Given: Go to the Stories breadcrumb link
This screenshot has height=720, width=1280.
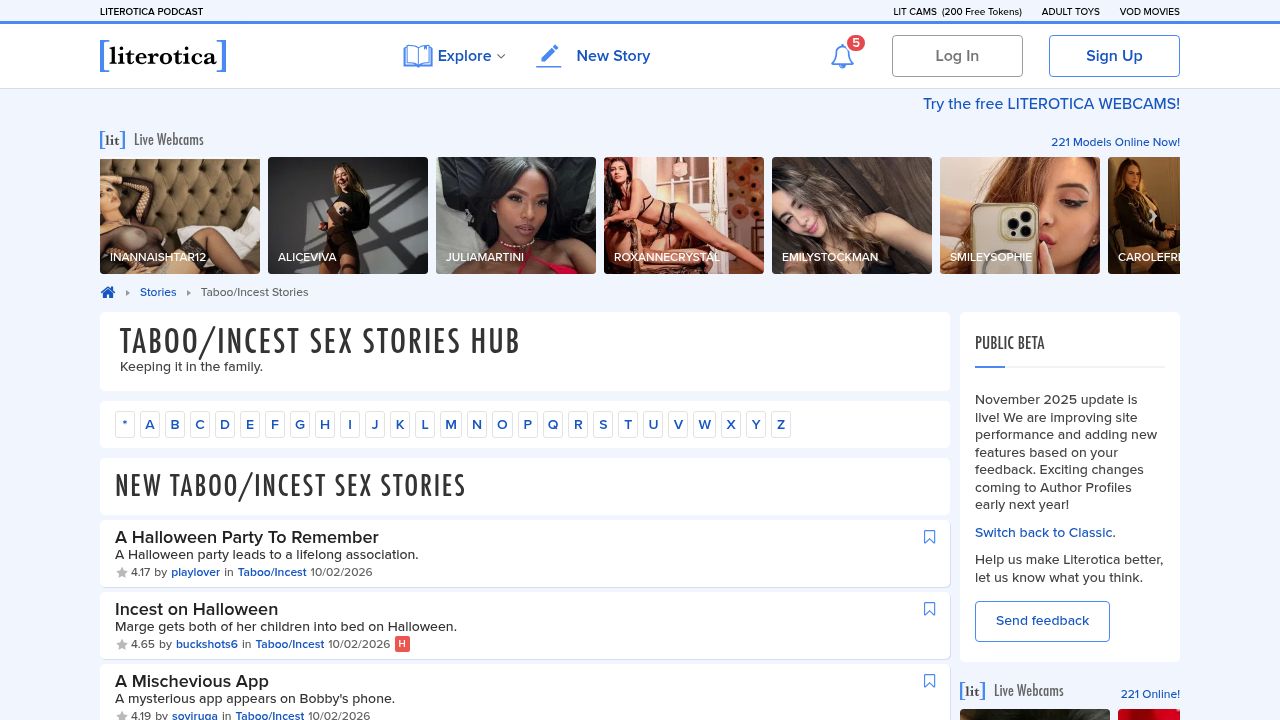Looking at the screenshot, I should click(x=158, y=292).
